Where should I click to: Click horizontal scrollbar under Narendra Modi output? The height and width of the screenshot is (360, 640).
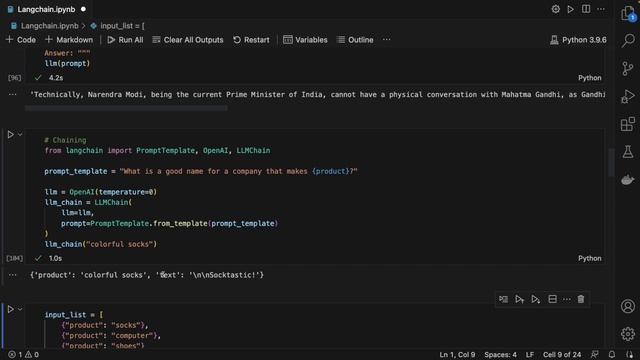coord(126,108)
